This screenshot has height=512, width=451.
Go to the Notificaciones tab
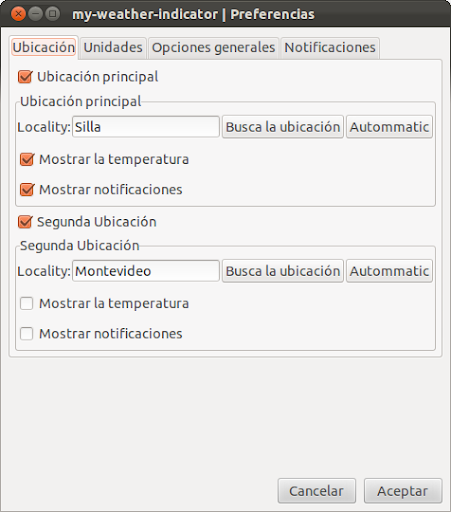click(330, 48)
